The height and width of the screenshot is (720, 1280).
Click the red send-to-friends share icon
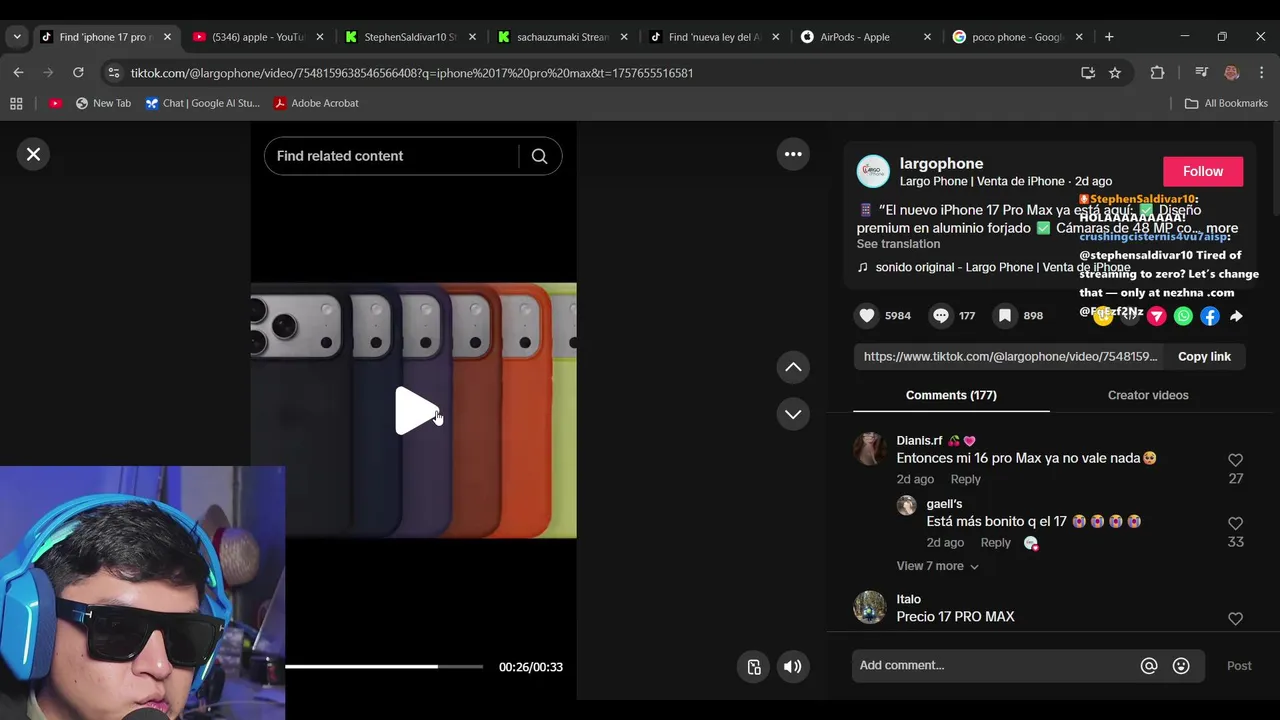click(1157, 316)
